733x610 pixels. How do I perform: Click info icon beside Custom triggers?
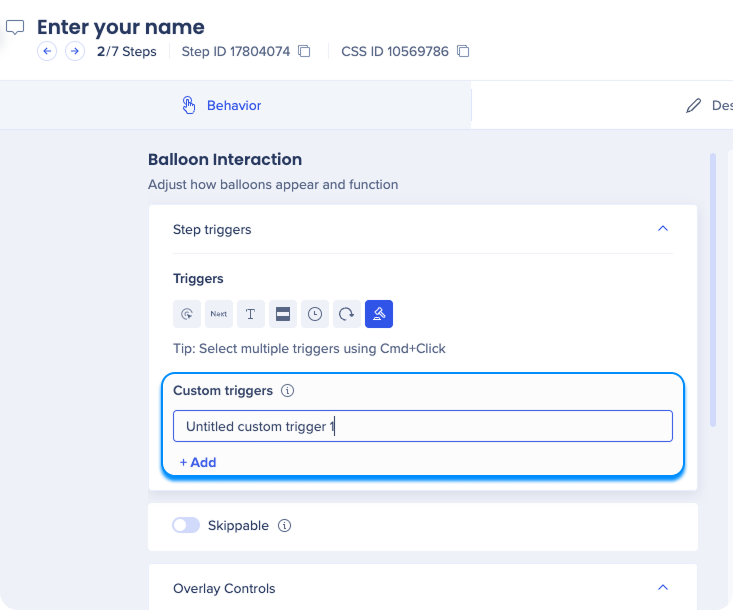coord(288,391)
